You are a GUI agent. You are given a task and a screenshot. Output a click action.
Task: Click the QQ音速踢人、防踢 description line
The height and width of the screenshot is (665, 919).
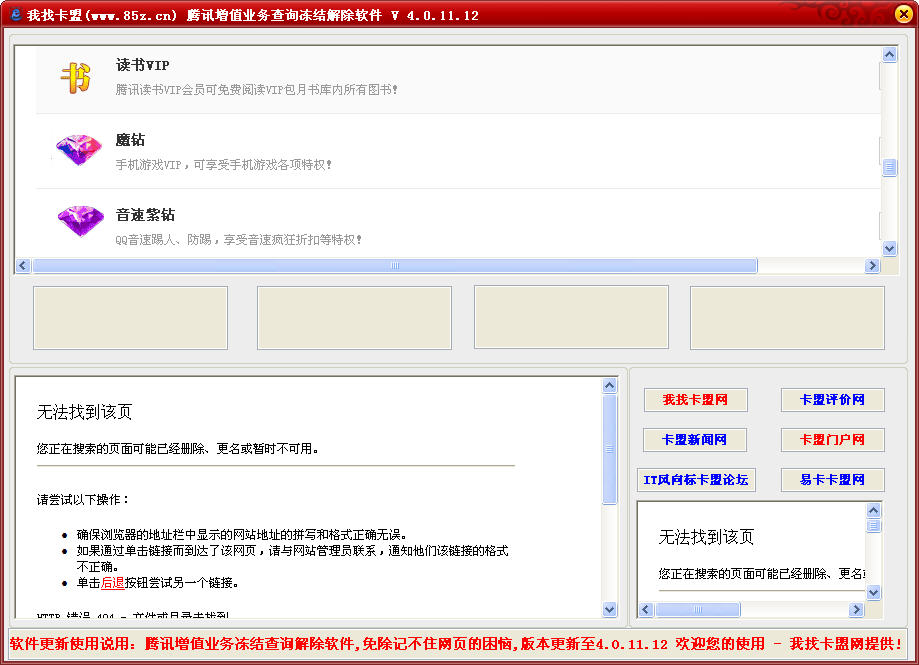238,240
